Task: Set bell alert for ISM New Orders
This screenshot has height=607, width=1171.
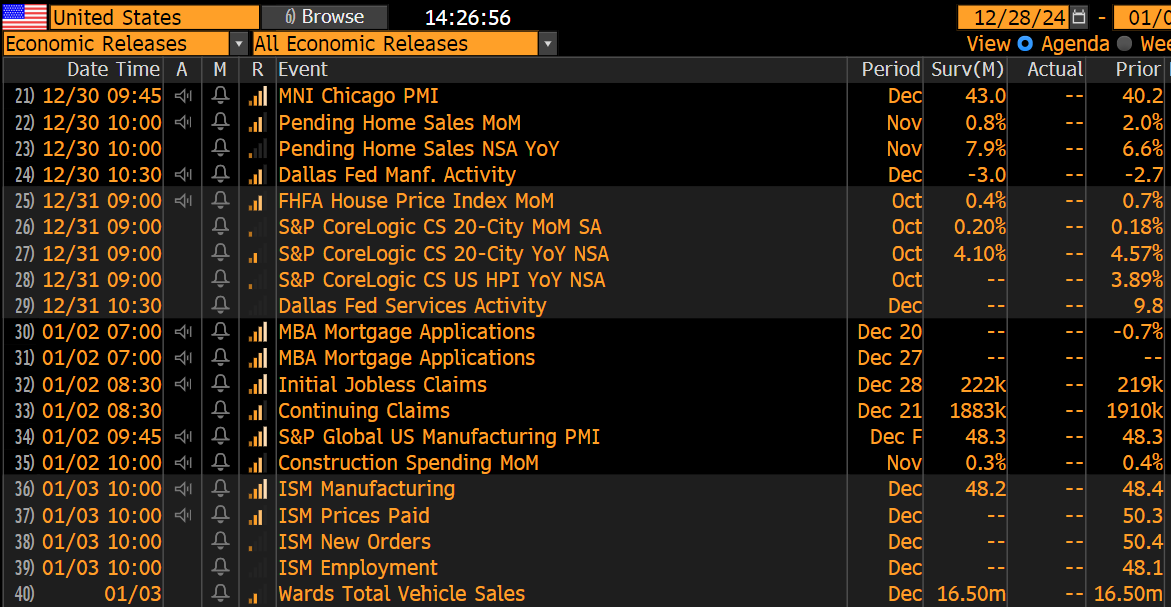Action: click(220, 541)
